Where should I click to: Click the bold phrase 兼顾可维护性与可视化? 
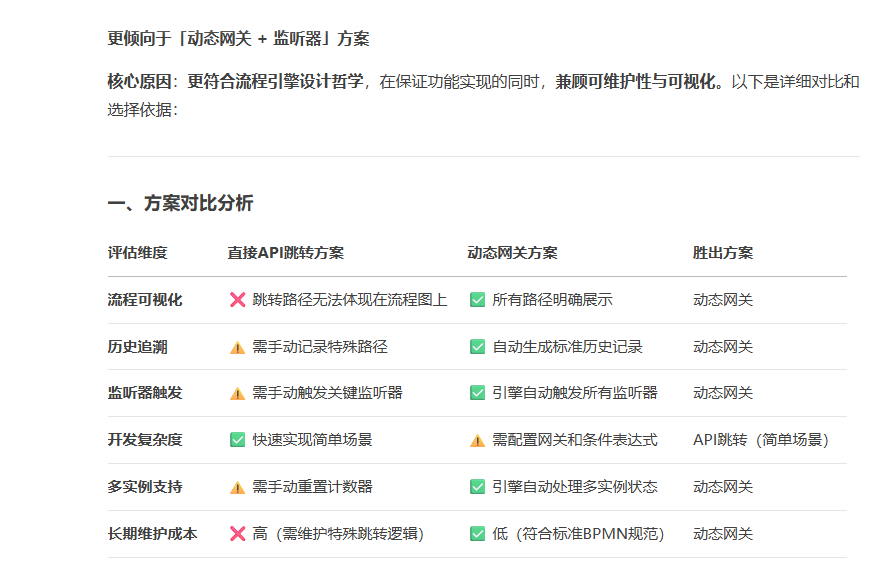pos(635,82)
